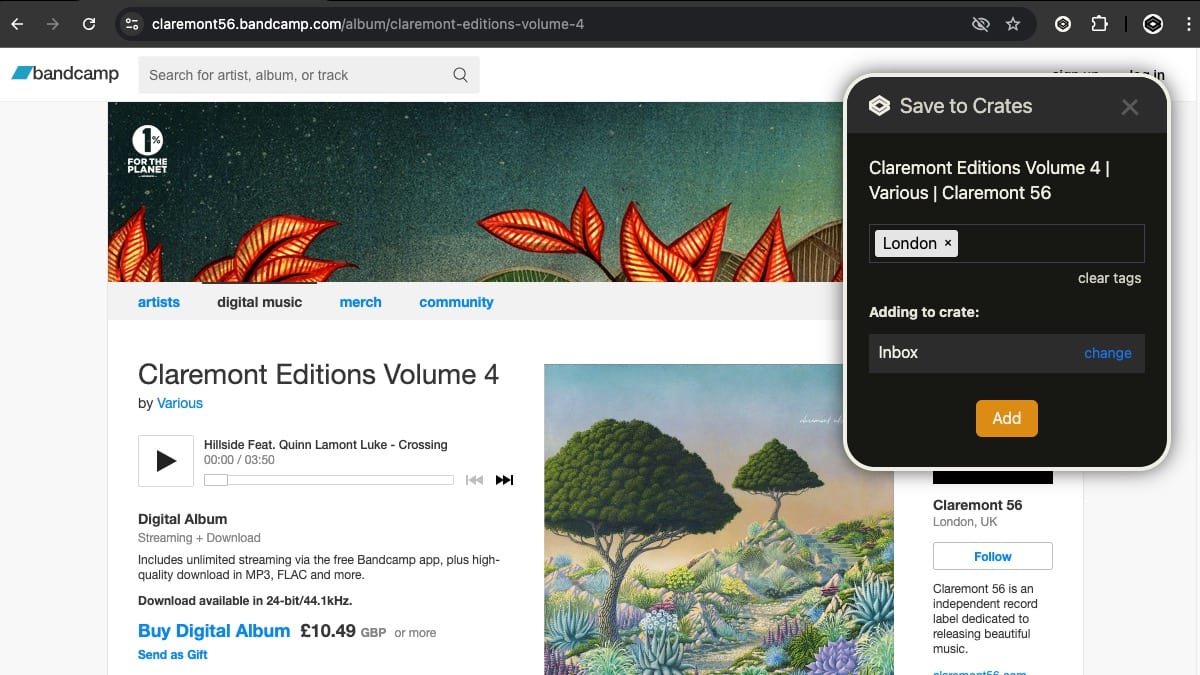Click the Add button
Image resolution: width=1200 pixels, height=675 pixels.
pos(1007,418)
